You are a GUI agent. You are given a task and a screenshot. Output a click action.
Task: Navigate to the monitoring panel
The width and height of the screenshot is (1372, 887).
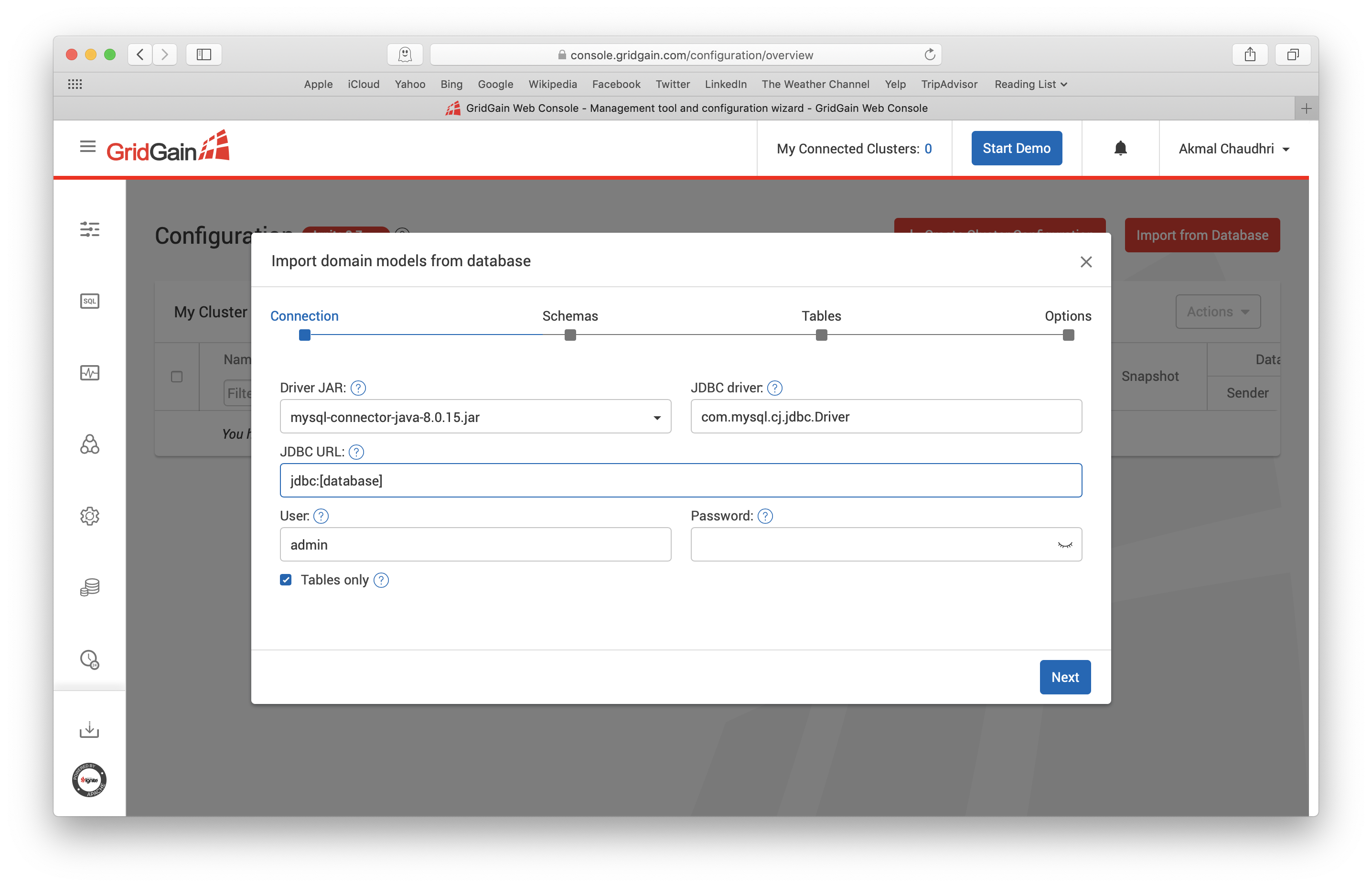pos(90,373)
